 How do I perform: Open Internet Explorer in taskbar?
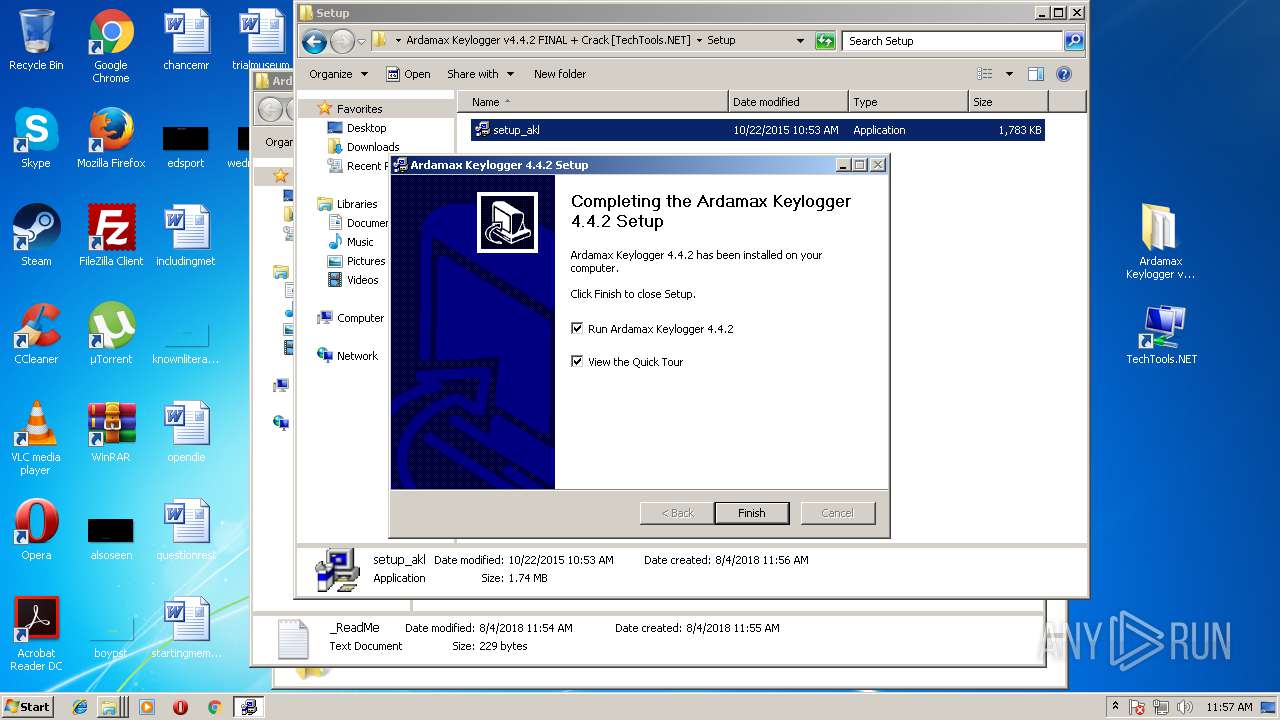(x=80, y=707)
